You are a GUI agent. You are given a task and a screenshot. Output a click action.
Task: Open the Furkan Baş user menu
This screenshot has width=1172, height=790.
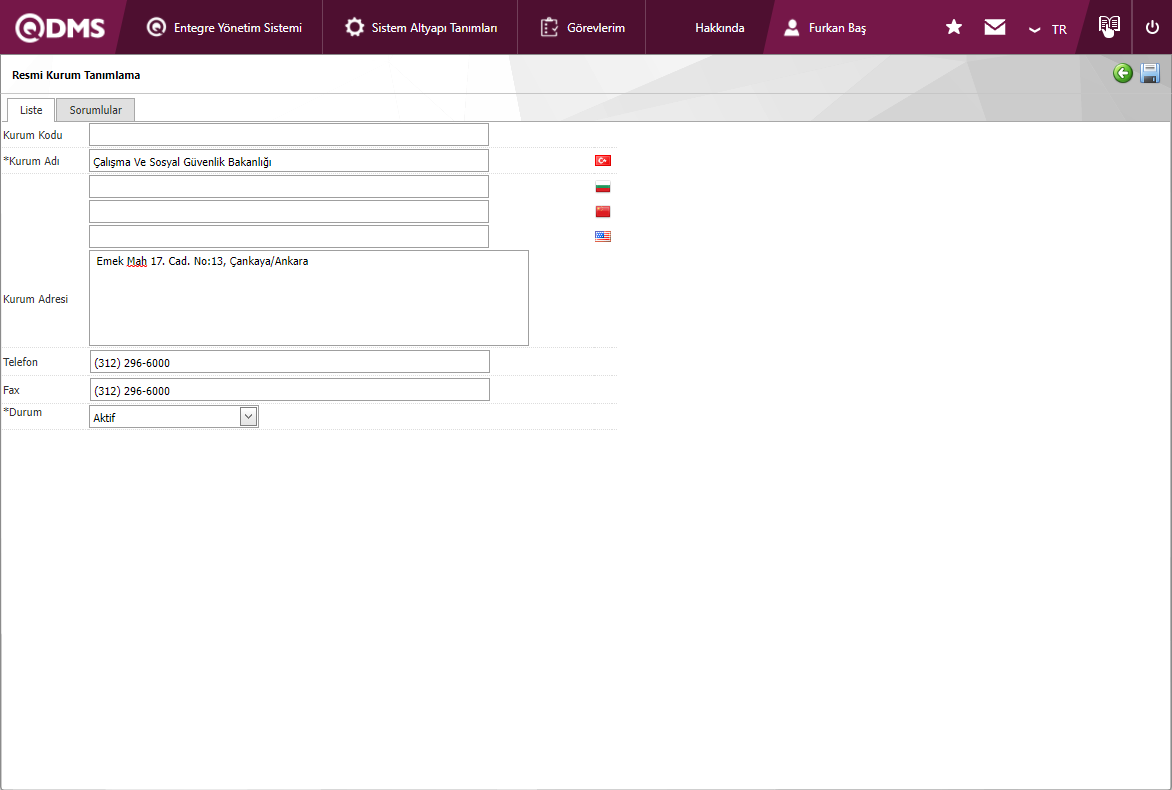coord(826,28)
